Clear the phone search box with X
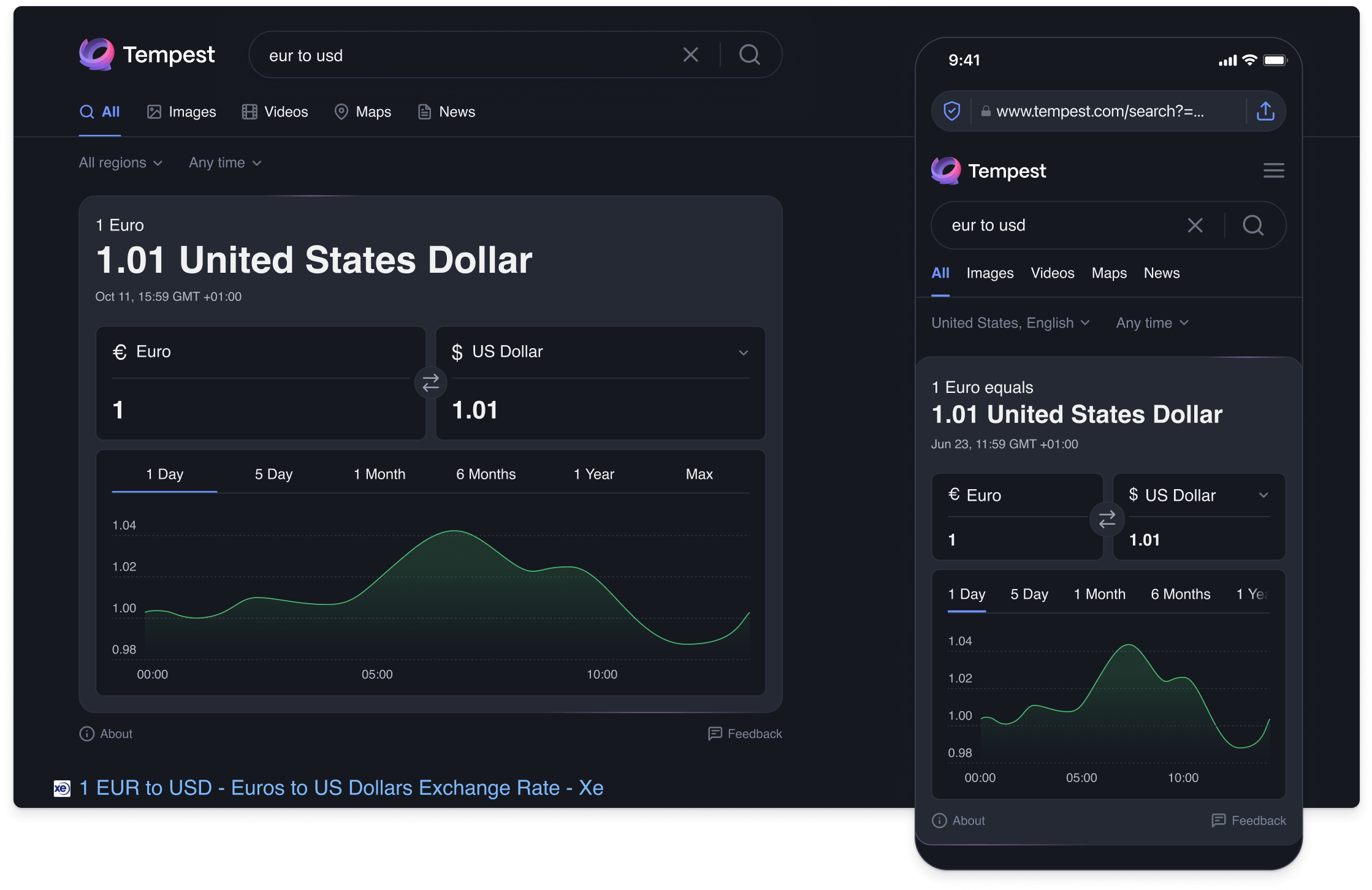 click(1195, 226)
